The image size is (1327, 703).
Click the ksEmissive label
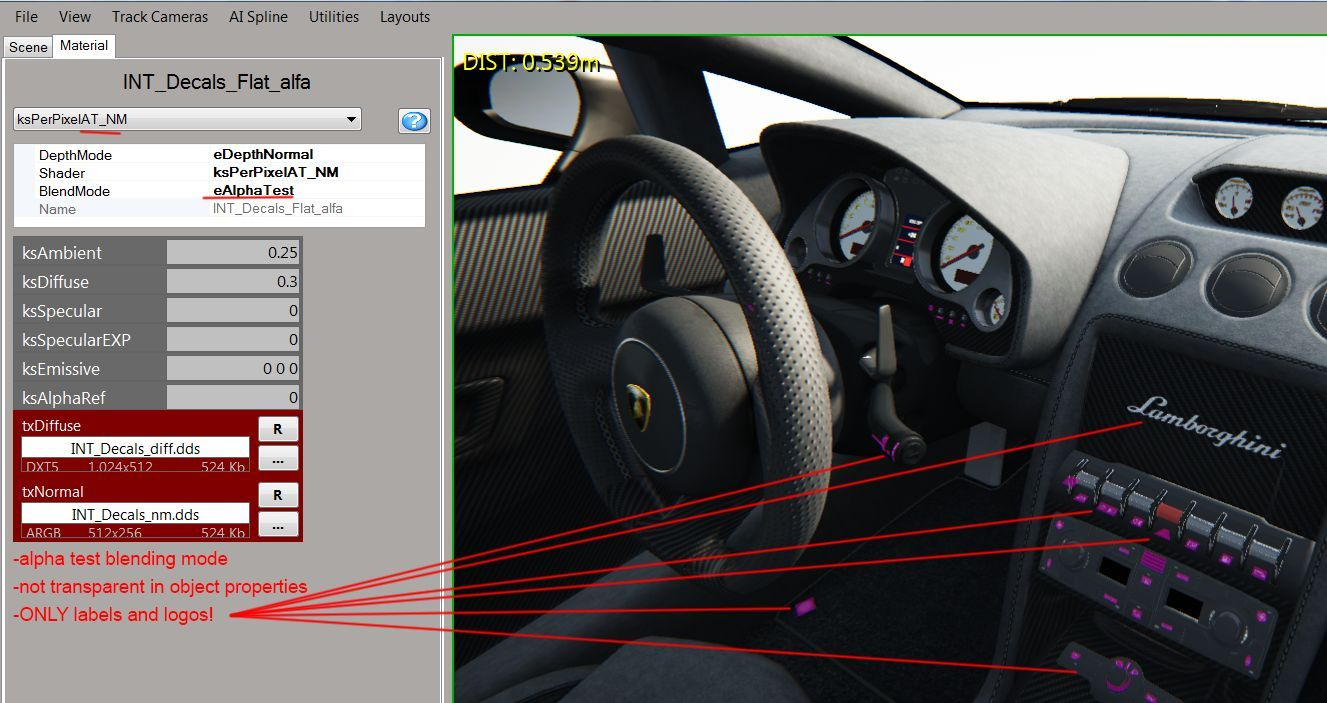62,369
